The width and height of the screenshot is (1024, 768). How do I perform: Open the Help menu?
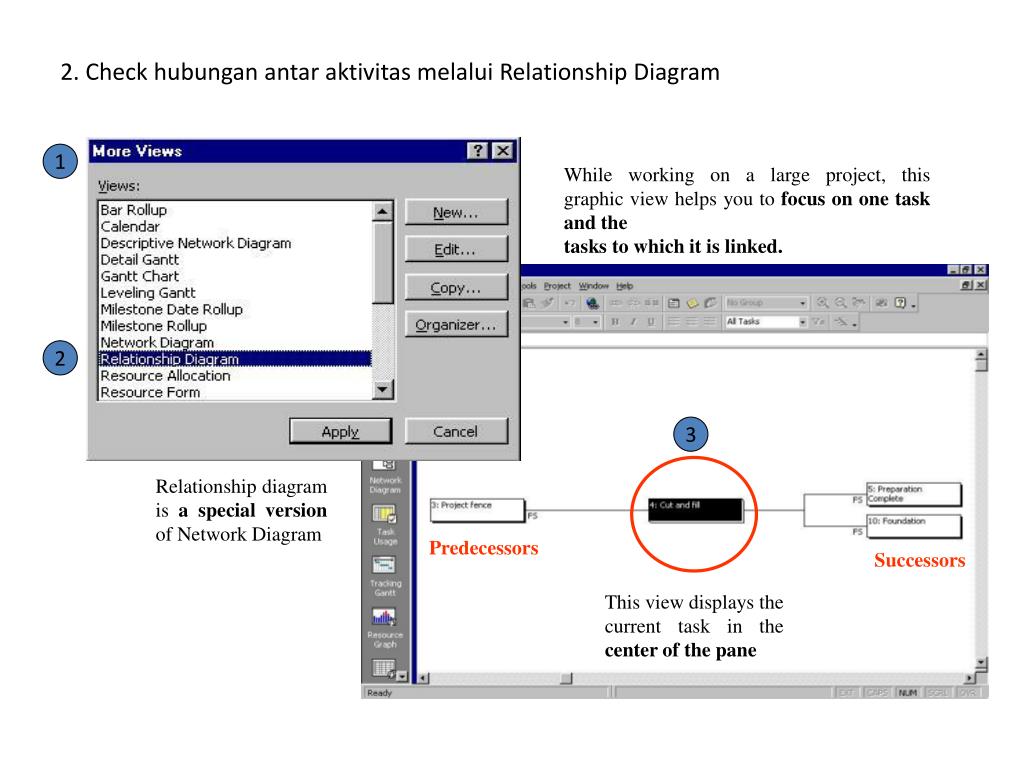pos(625,286)
